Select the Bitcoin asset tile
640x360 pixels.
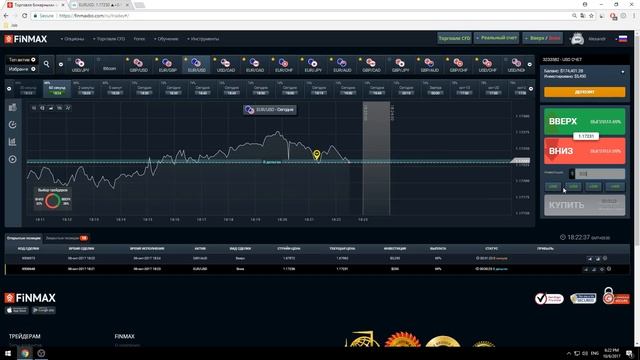[109, 65]
